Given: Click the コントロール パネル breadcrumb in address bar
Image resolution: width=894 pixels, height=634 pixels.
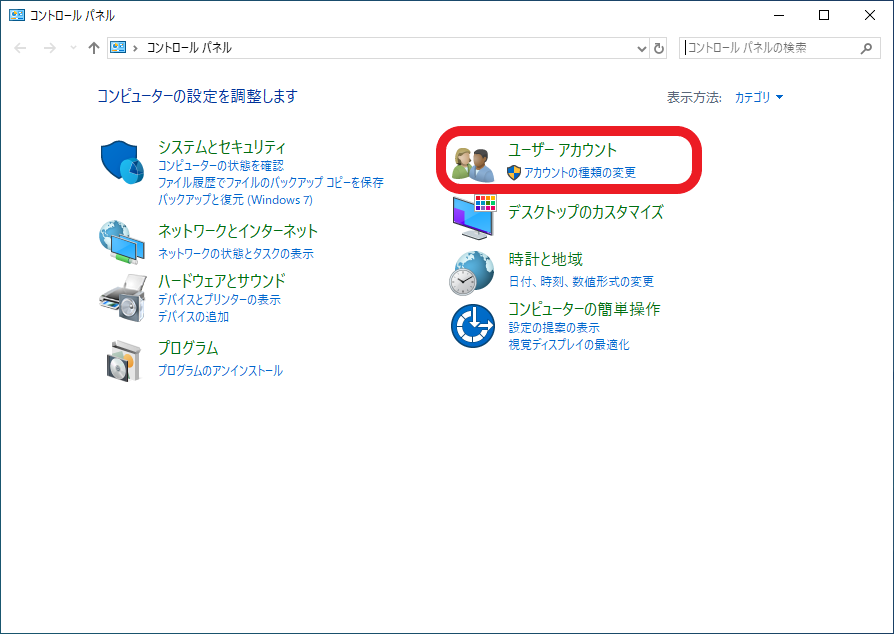Looking at the screenshot, I should 189,48.
